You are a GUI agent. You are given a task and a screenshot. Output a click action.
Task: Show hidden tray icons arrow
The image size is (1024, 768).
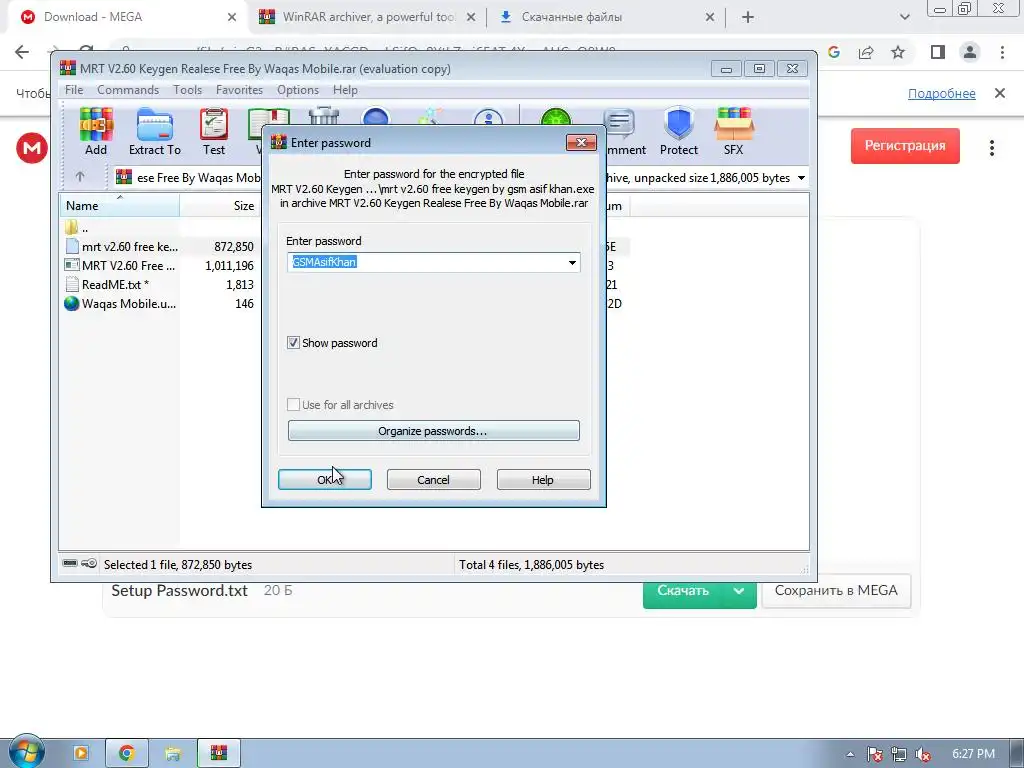[850, 754]
